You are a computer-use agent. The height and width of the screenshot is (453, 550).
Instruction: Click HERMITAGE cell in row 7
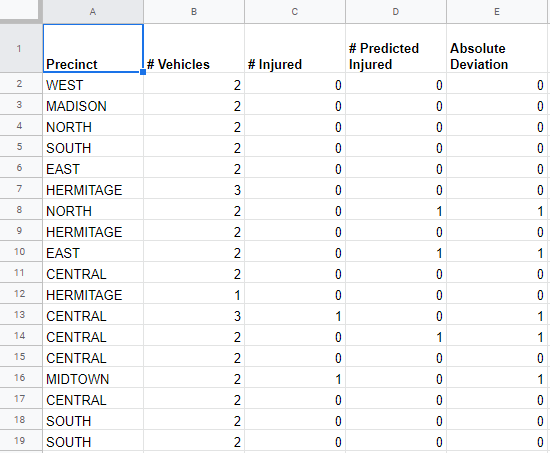tap(93, 189)
